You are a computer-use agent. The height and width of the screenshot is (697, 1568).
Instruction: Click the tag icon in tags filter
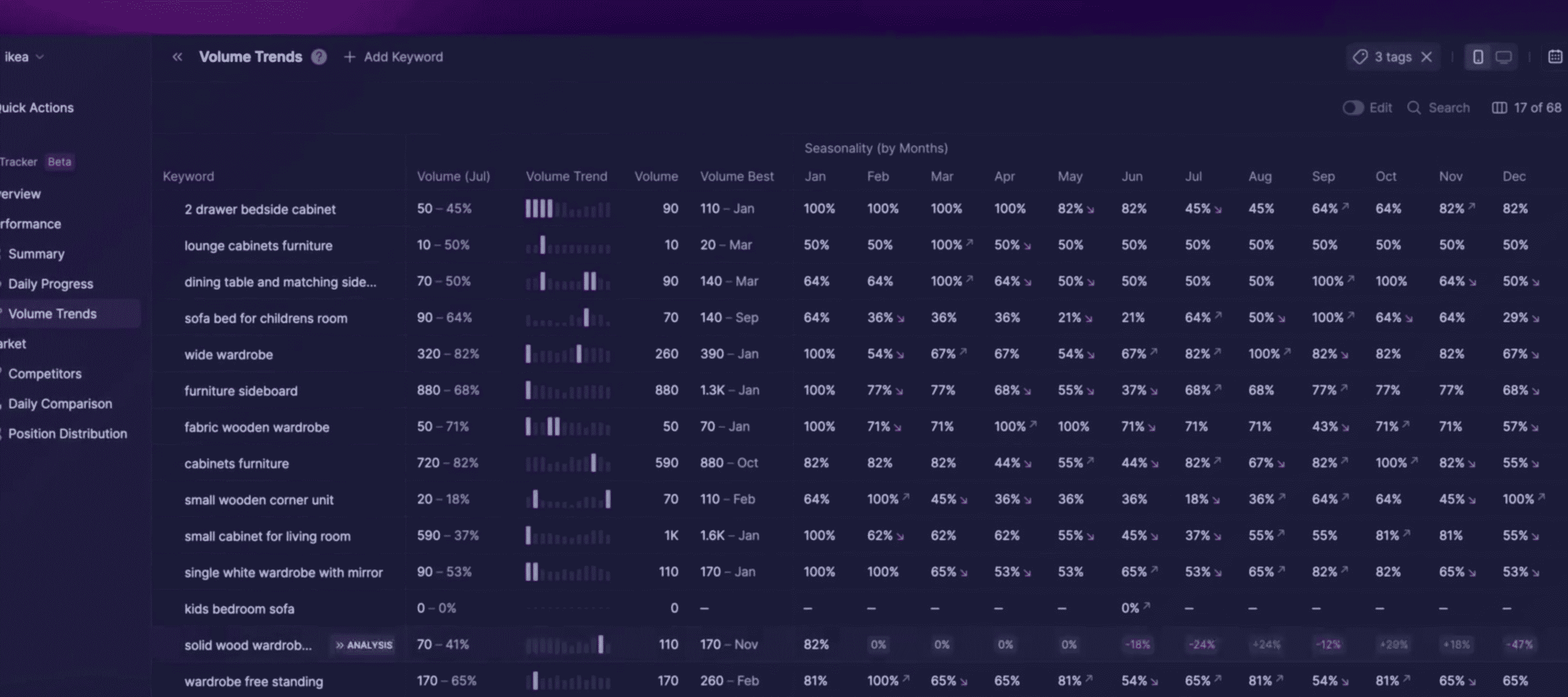point(1360,57)
